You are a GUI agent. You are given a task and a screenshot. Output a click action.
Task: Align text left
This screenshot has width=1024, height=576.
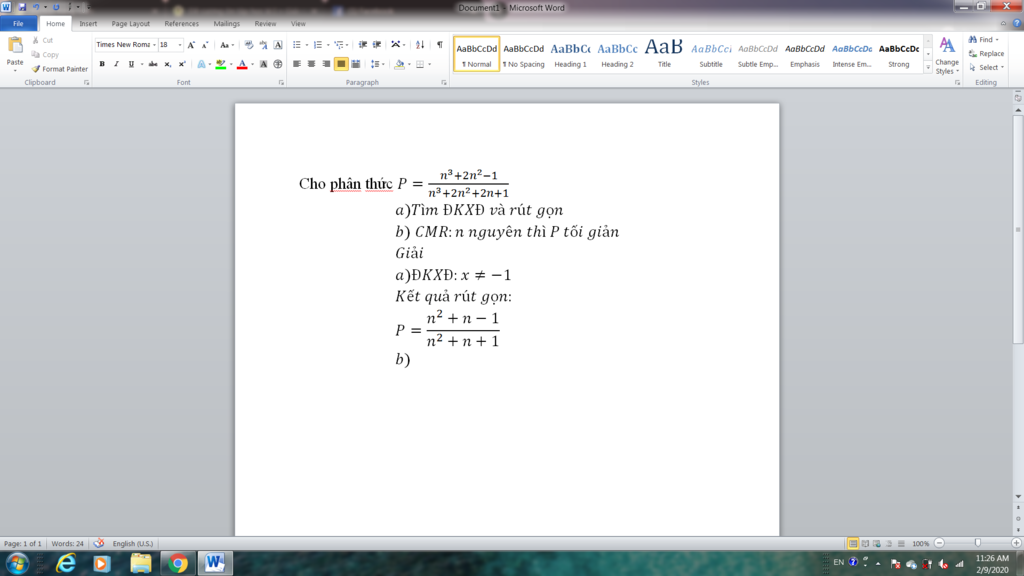click(297, 64)
